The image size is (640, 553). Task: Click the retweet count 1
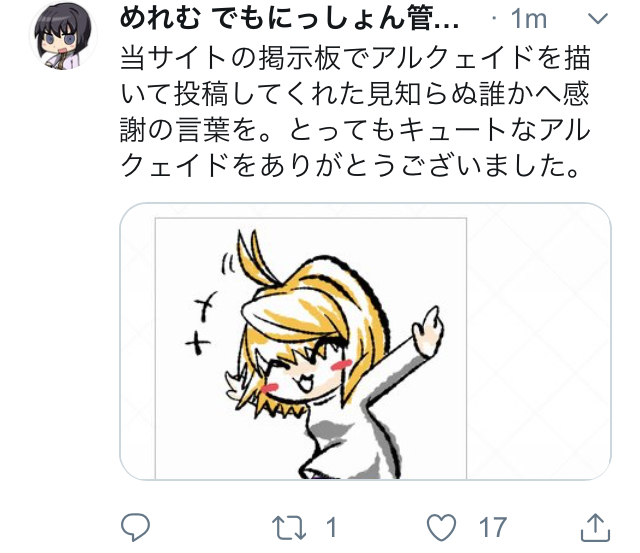click(x=331, y=527)
